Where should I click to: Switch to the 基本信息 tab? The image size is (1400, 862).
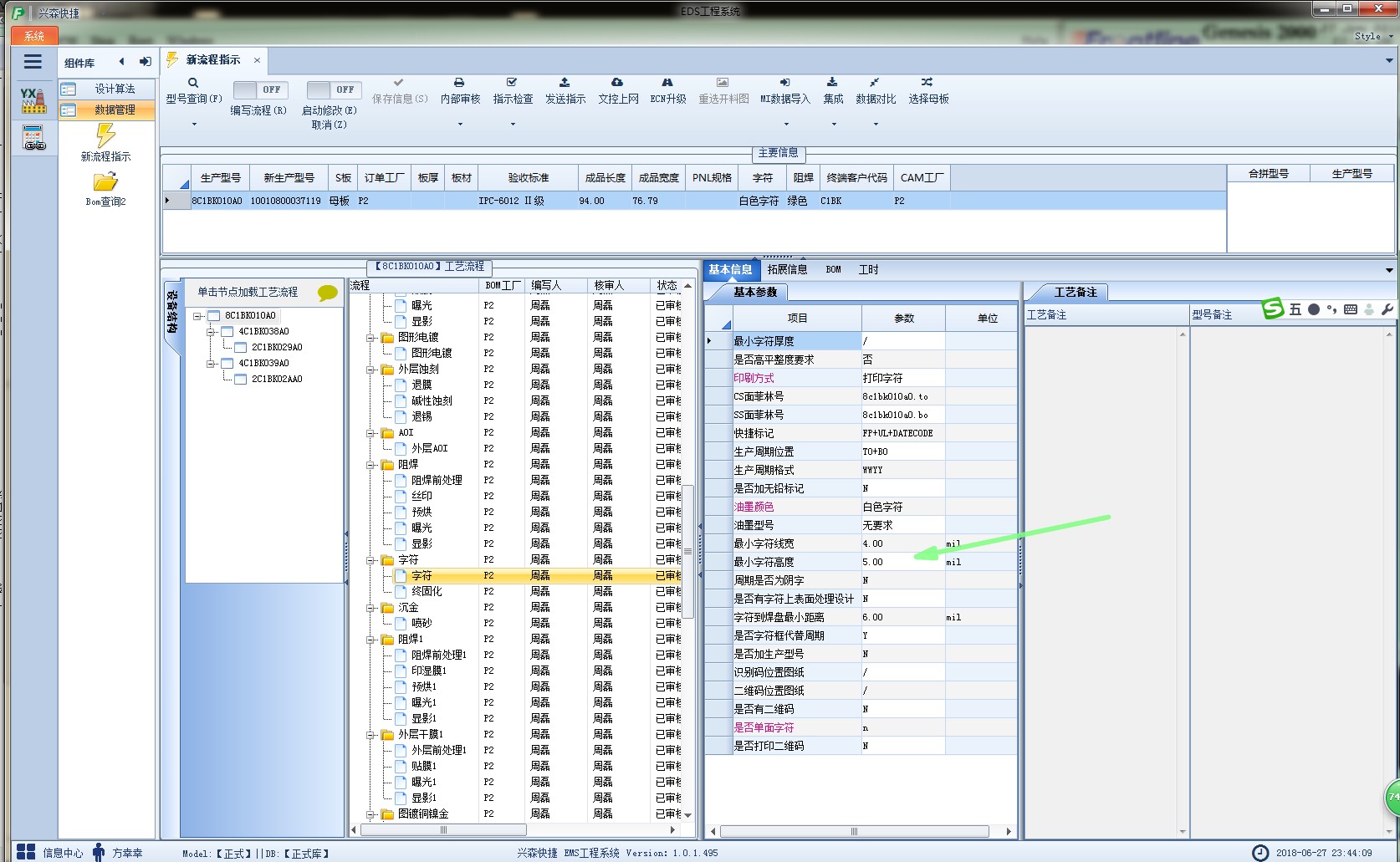click(730, 269)
